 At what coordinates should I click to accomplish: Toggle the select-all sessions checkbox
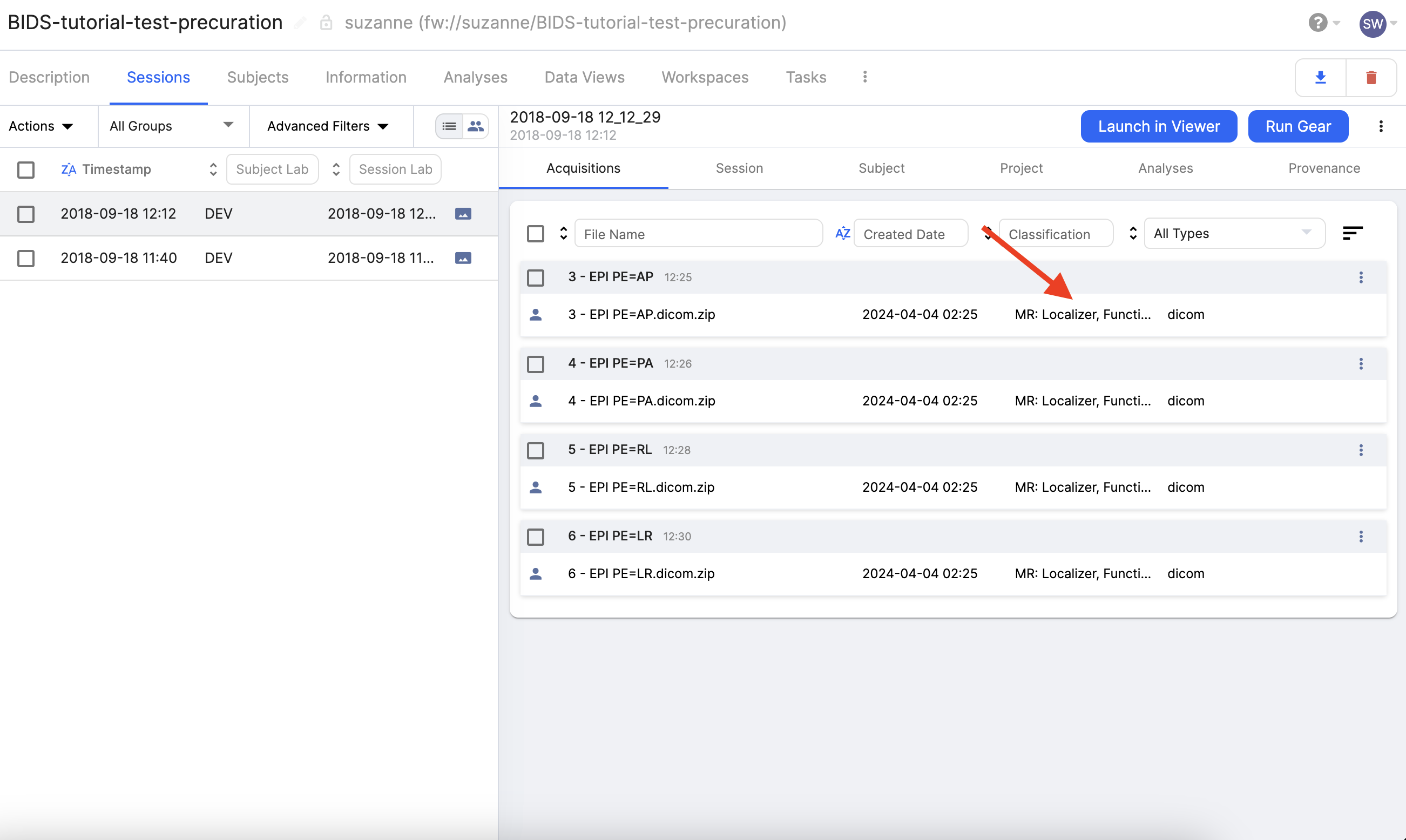pos(25,170)
